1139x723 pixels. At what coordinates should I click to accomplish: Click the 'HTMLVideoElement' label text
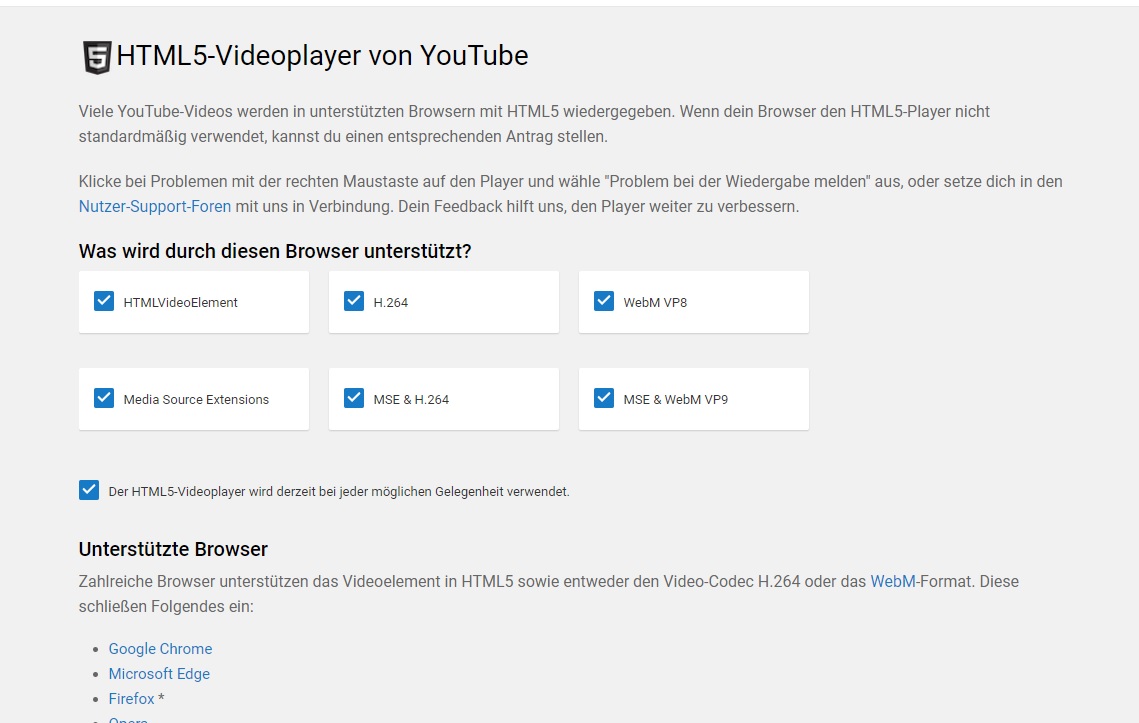pos(180,302)
